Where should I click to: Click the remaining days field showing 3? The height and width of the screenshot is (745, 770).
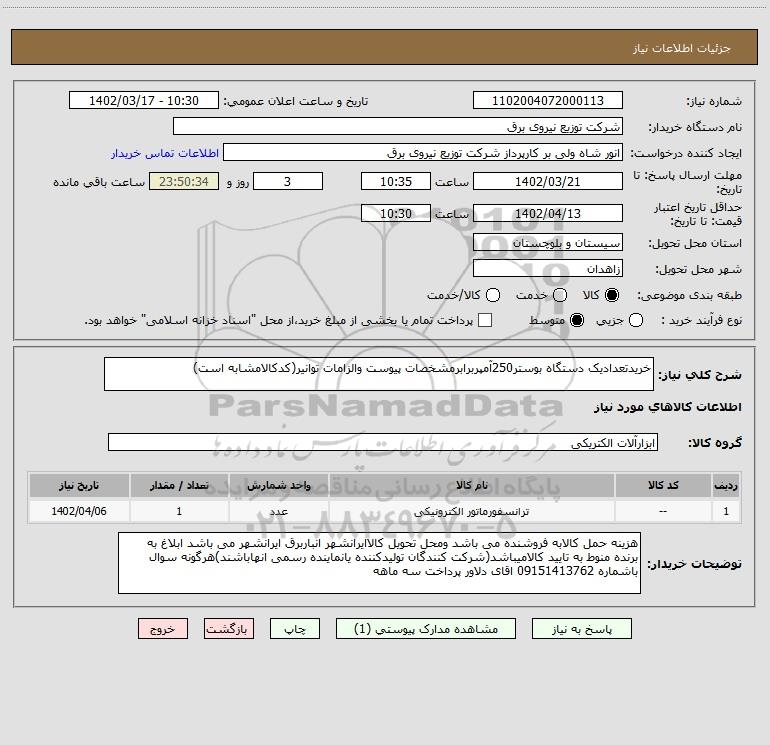pyautogui.click(x=288, y=181)
